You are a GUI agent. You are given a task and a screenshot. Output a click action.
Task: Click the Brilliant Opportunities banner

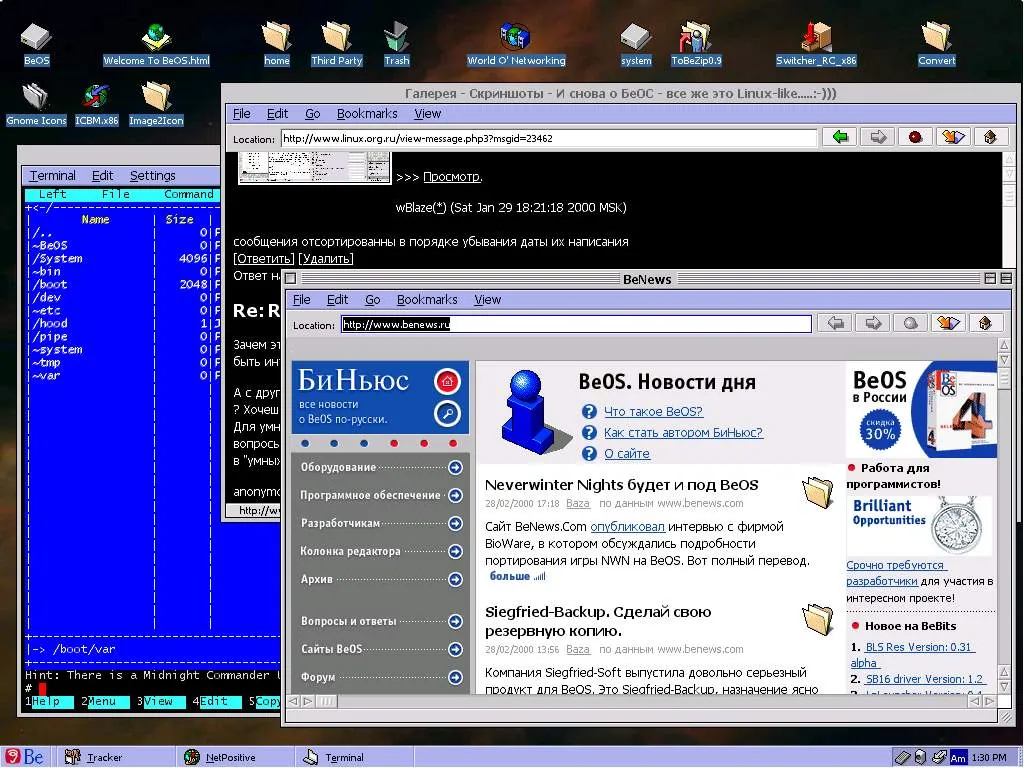(920, 525)
